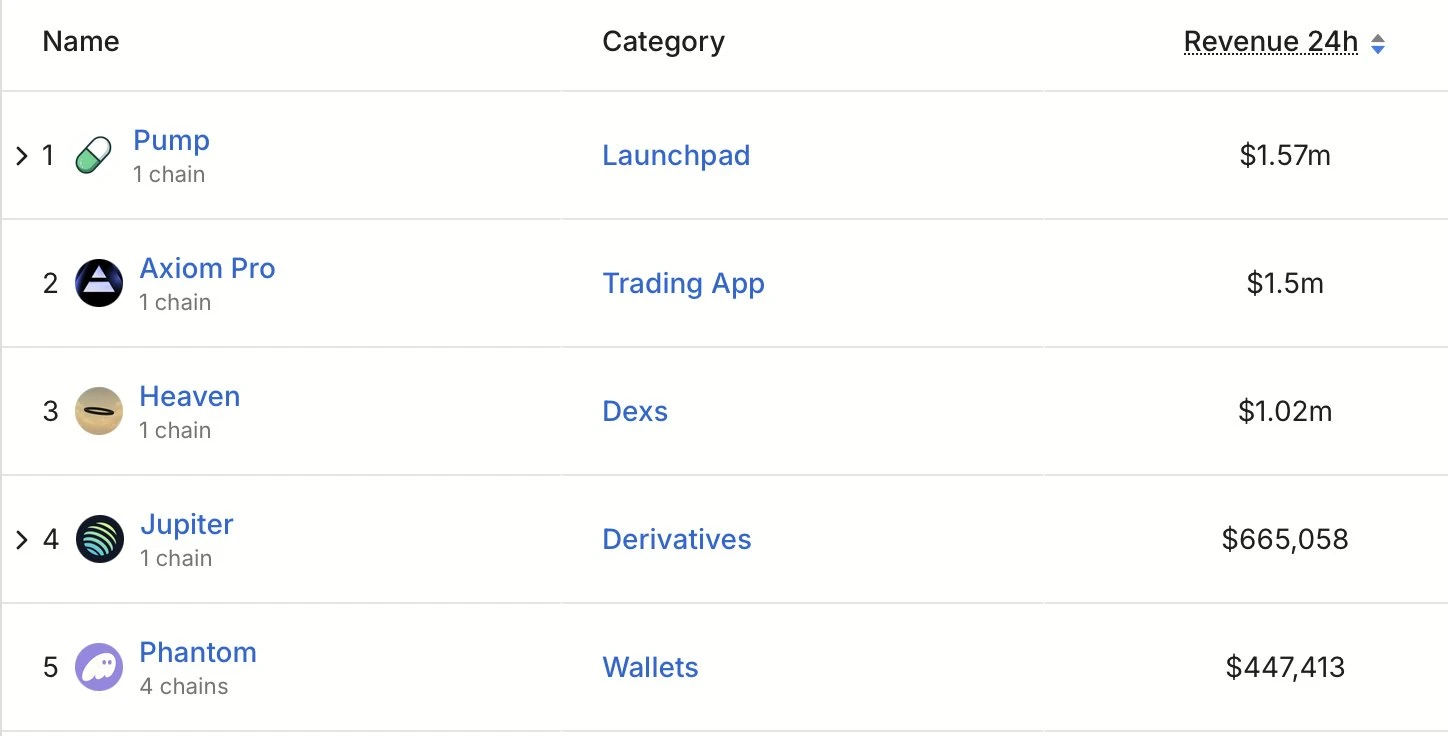Click the Name column header
The image size is (1448, 736).
pos(81,42)
